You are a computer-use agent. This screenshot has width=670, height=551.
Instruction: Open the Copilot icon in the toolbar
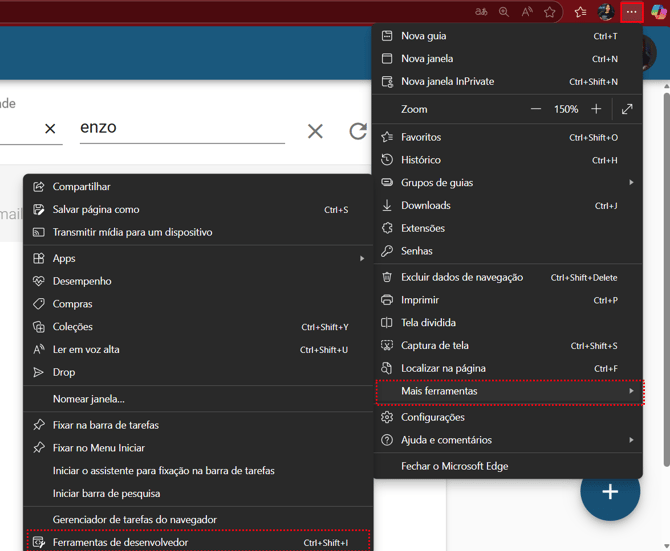click(659, 12)
